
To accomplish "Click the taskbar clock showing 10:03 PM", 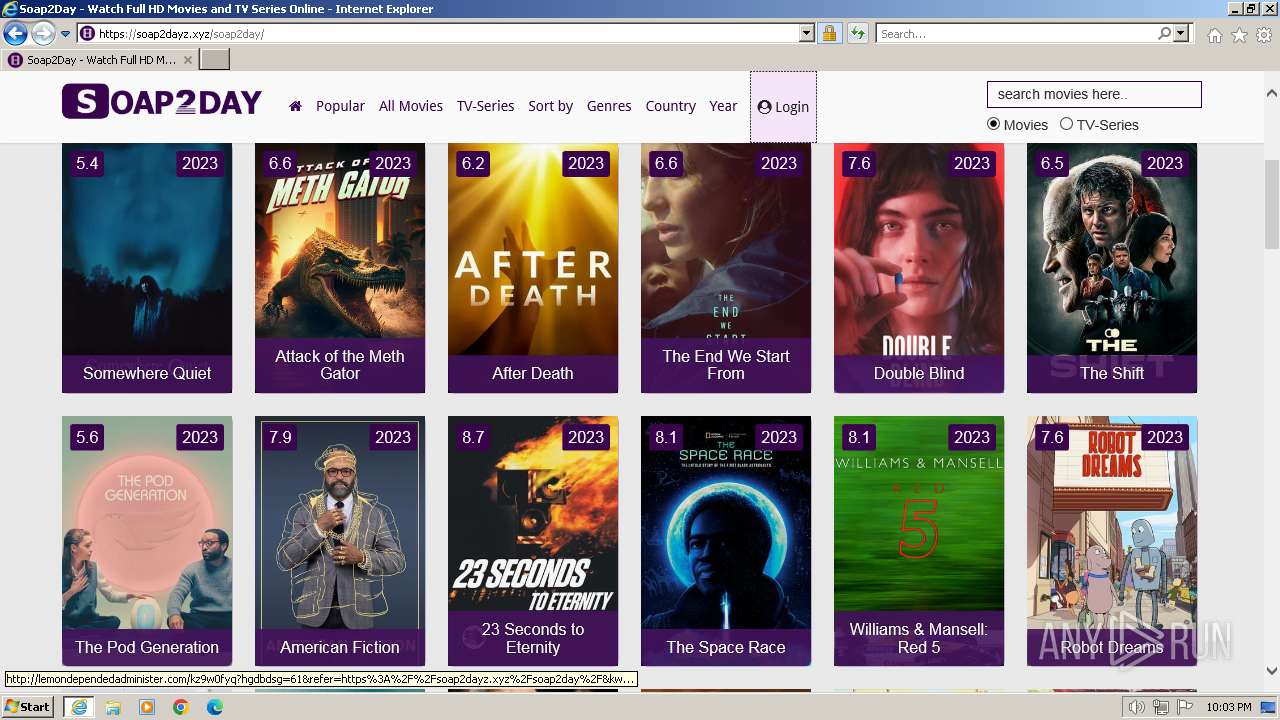I will click(x=1229, y=707).
